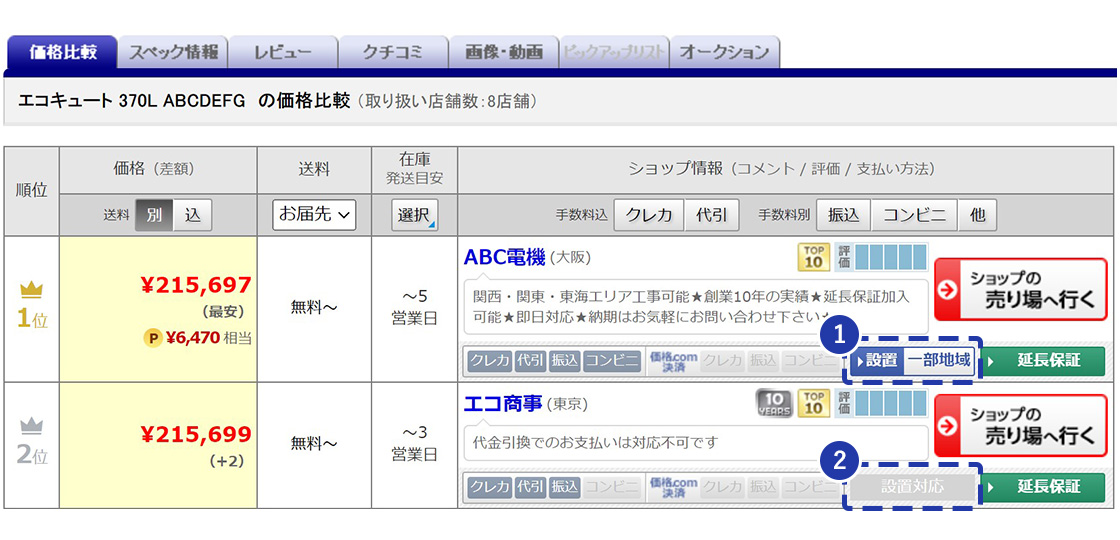
Task: Click エコ商事 代引 payment badge
Action: coord(531,487)
